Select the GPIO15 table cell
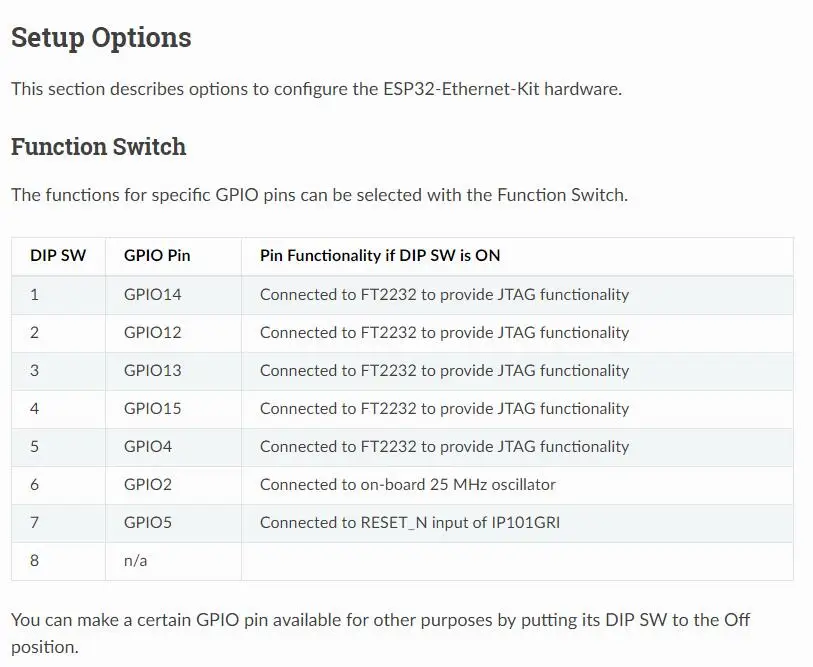The height and width of the screenshot is (667, 813). click(x=153, y=409)
